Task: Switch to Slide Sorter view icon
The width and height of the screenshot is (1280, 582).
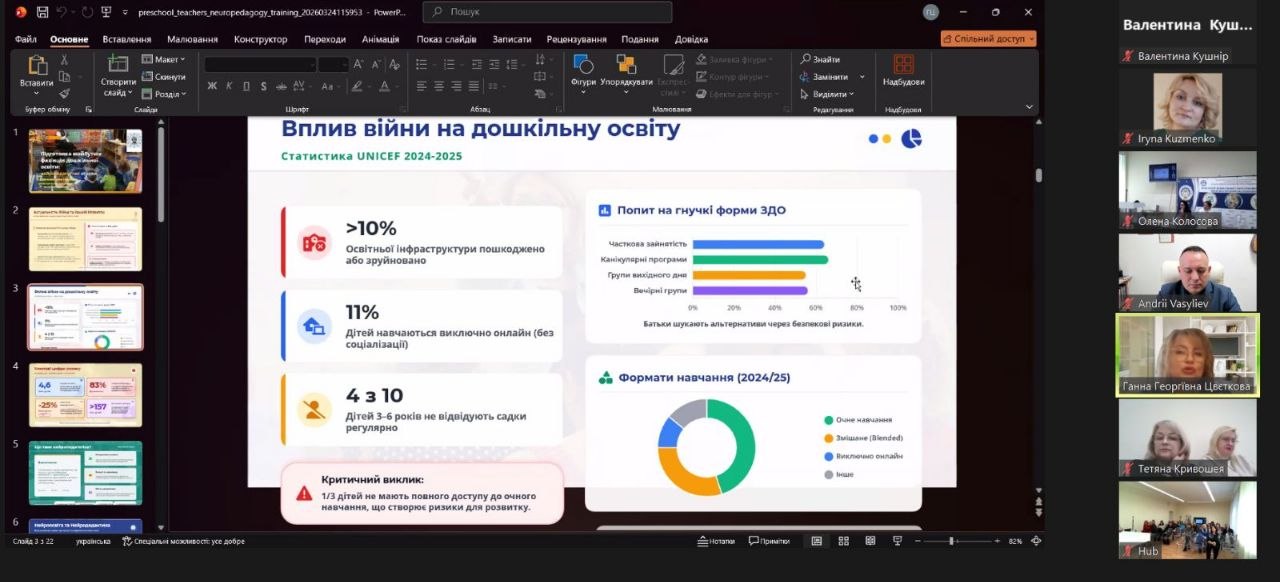Action: [x=844, y=541]
